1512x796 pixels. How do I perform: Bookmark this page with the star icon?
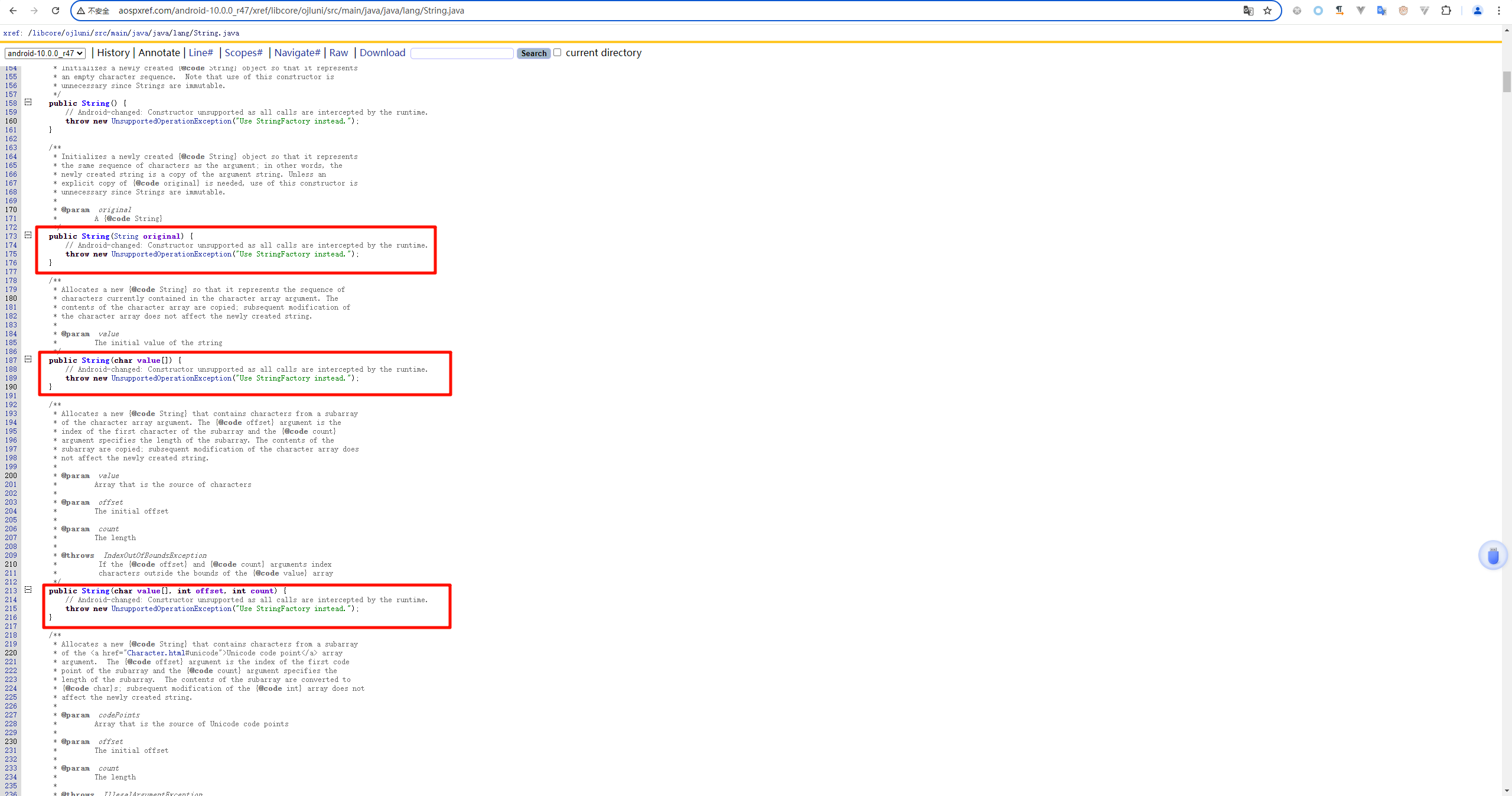[x=1267, y=11]
